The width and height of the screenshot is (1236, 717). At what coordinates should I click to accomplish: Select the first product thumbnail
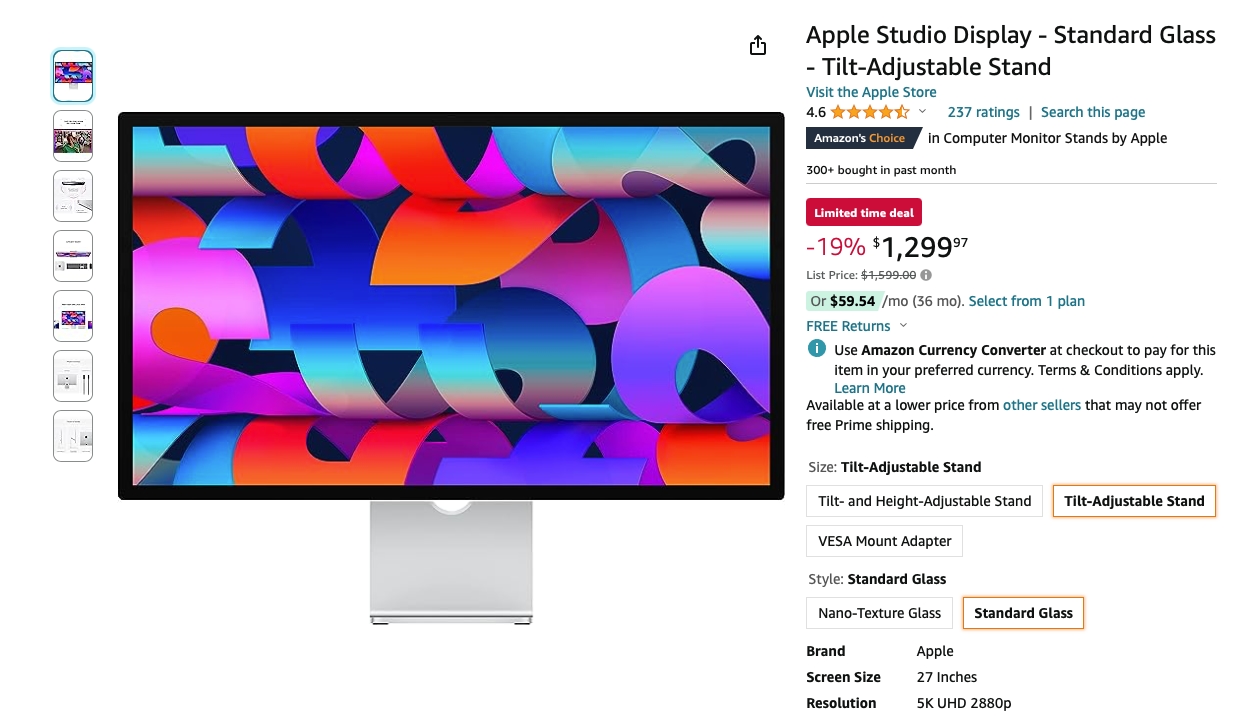tap(73, 76)
